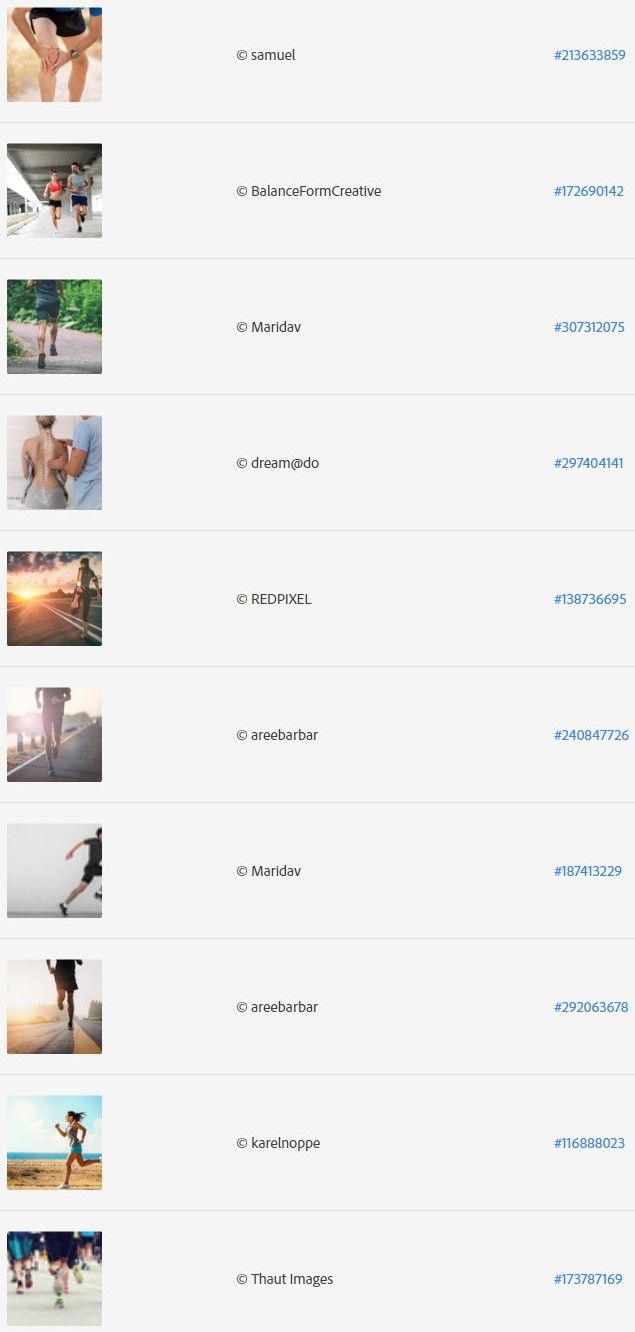Open asset link #116888023
This screenshot has width=635, height=1332.
click(589, 1143)
